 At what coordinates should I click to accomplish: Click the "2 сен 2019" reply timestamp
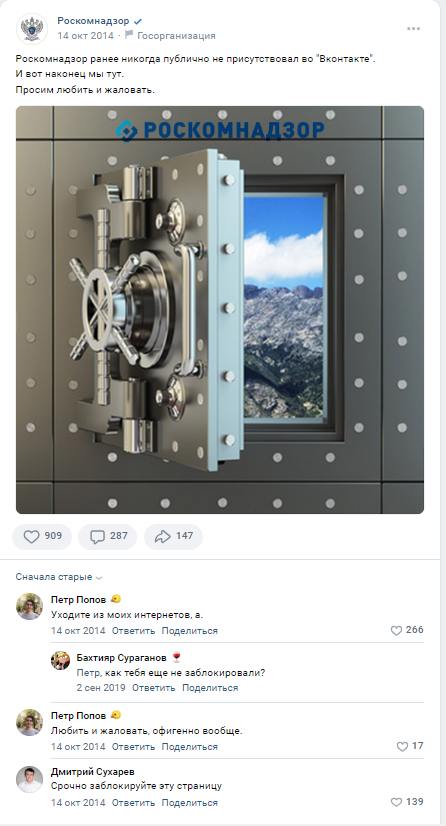click(x=101, y=687)
